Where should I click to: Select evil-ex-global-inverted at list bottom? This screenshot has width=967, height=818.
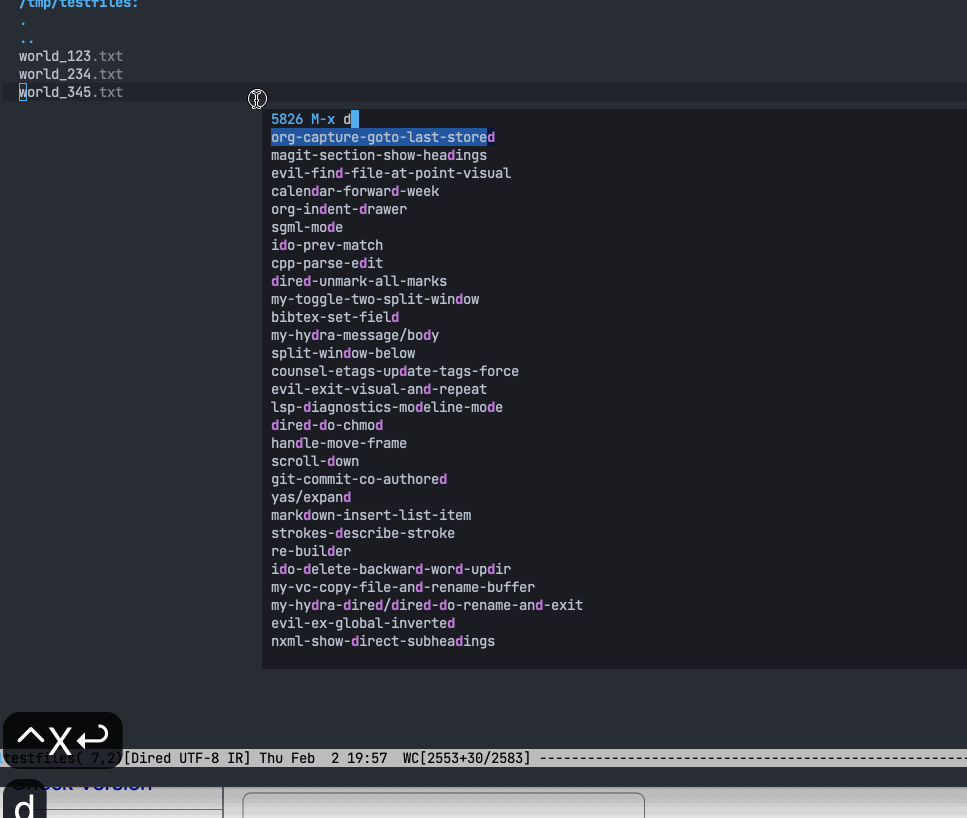coord(363,623)
